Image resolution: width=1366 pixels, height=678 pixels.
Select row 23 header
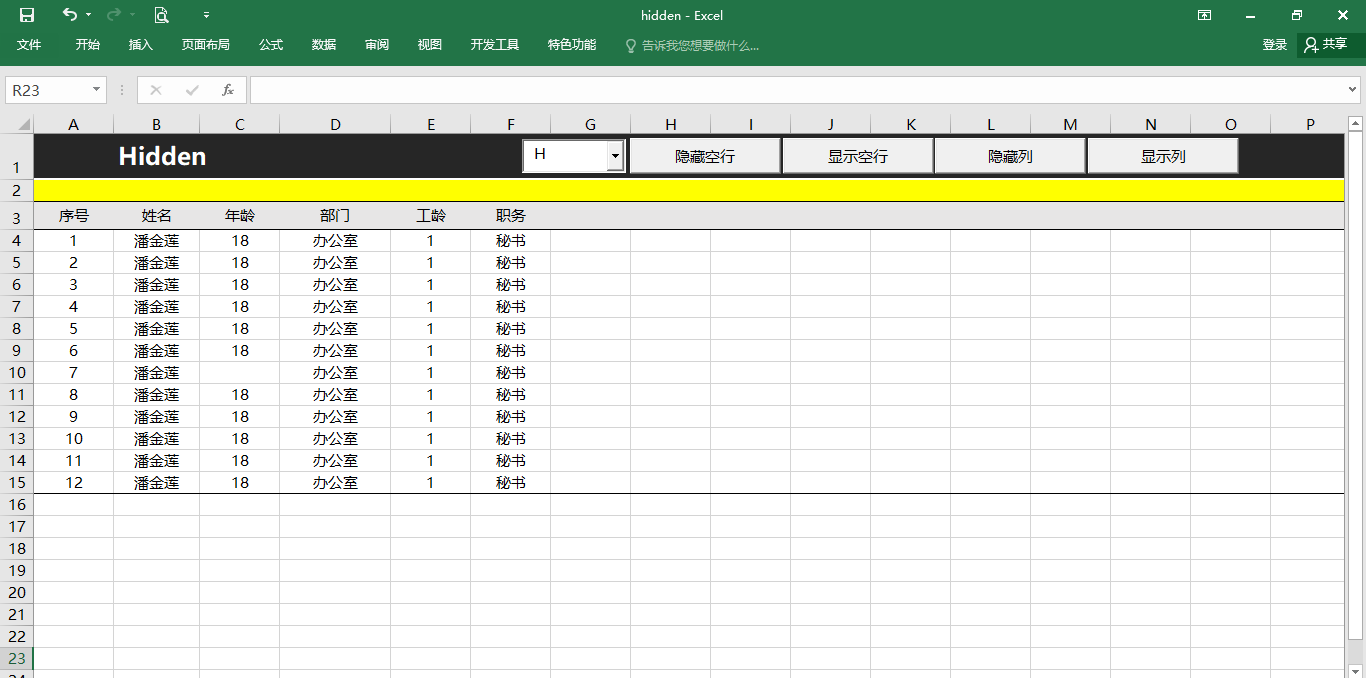[17, 659]
